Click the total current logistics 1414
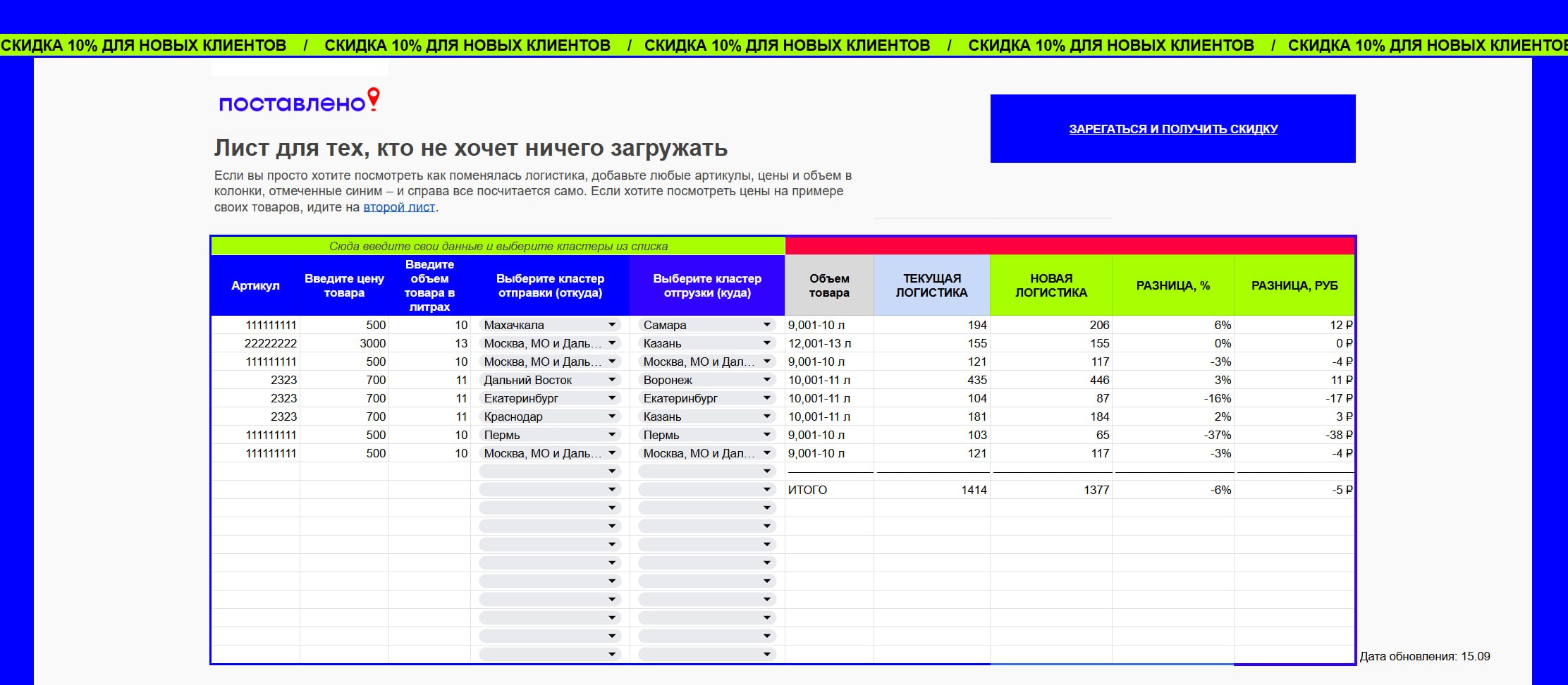This screenshot has width=1568, height=685. point(932,490)
